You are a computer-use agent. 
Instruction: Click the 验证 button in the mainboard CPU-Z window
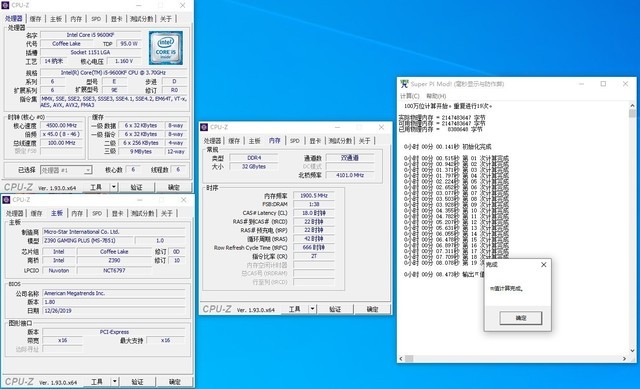tap(137, 382)
